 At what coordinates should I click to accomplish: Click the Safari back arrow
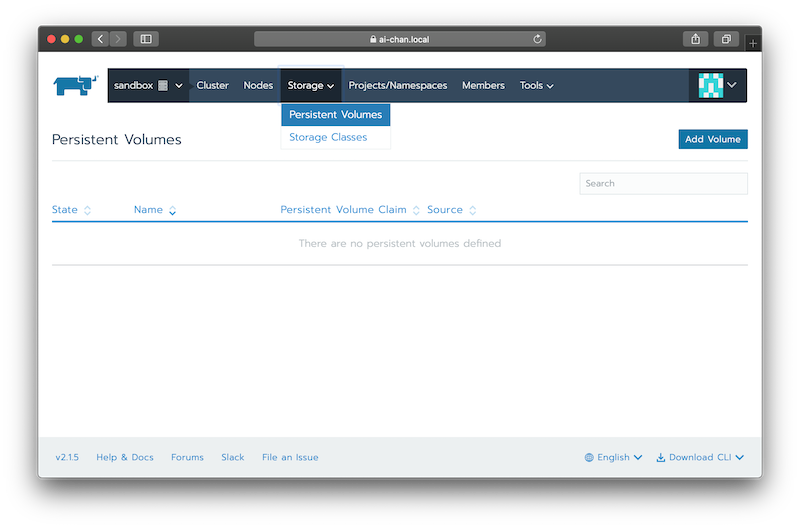pyautogui.click(x=100, y=39)
